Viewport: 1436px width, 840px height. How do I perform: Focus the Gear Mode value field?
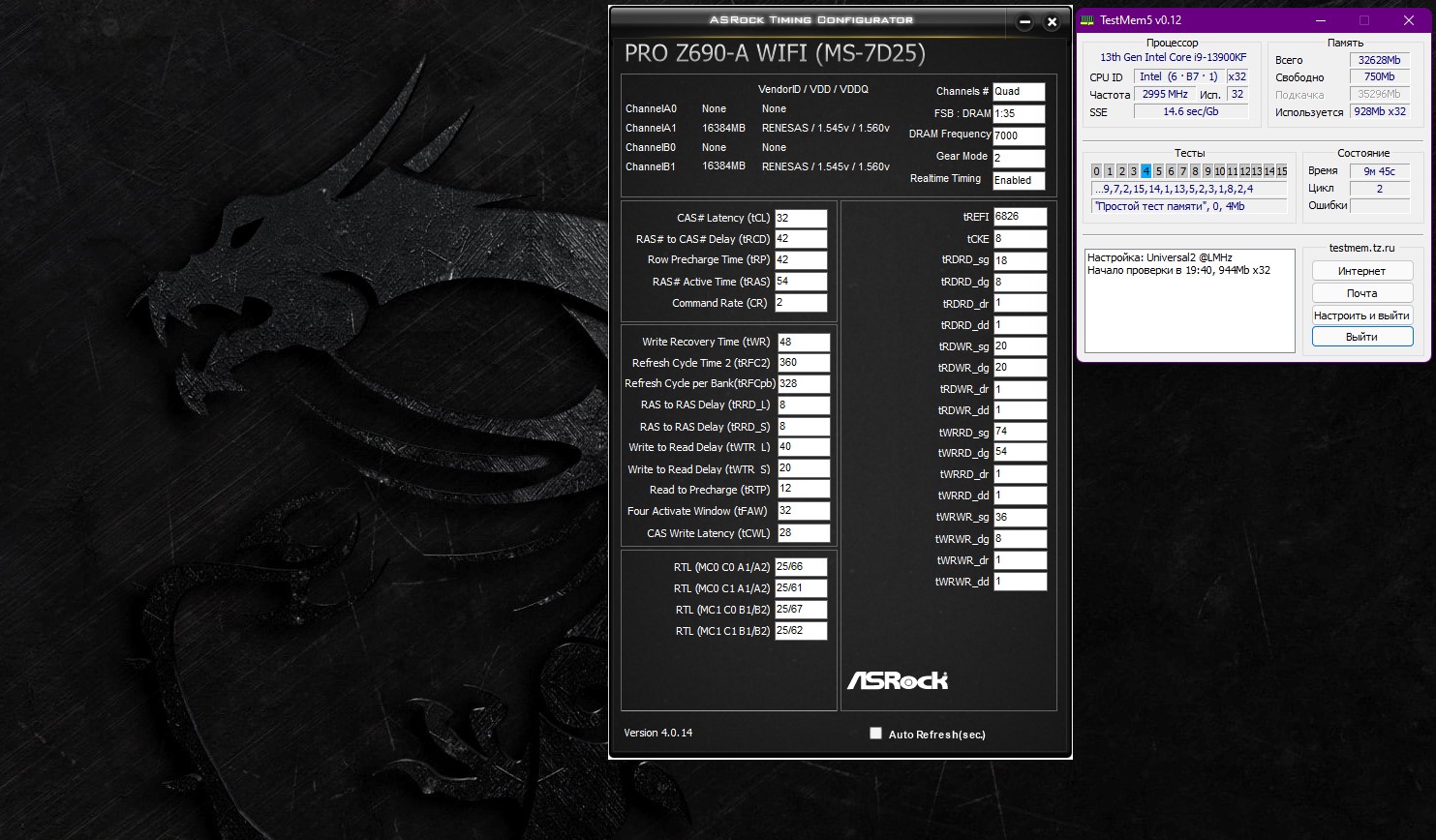click(1019, 159)
